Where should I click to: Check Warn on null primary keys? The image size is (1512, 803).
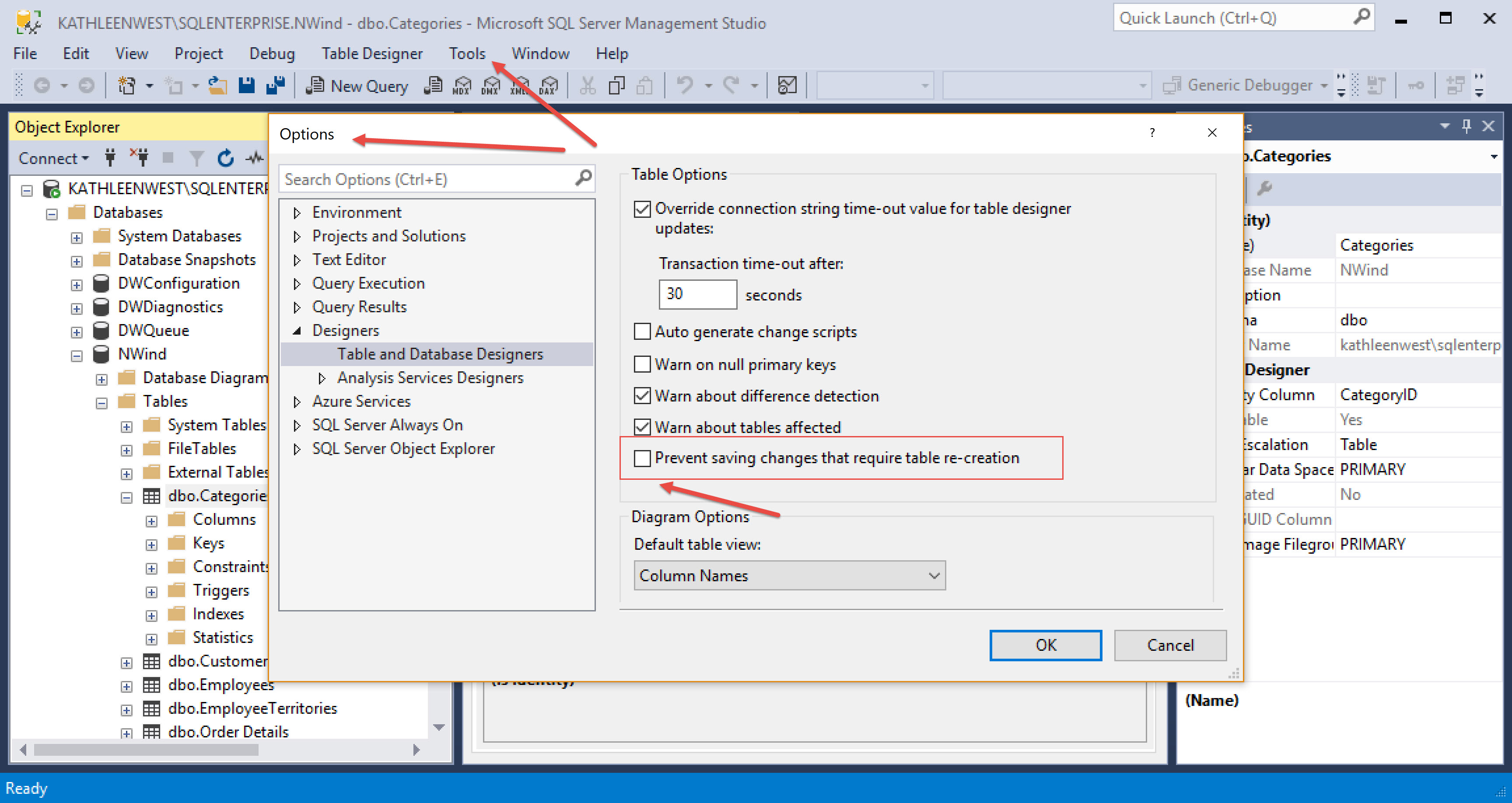642,364
